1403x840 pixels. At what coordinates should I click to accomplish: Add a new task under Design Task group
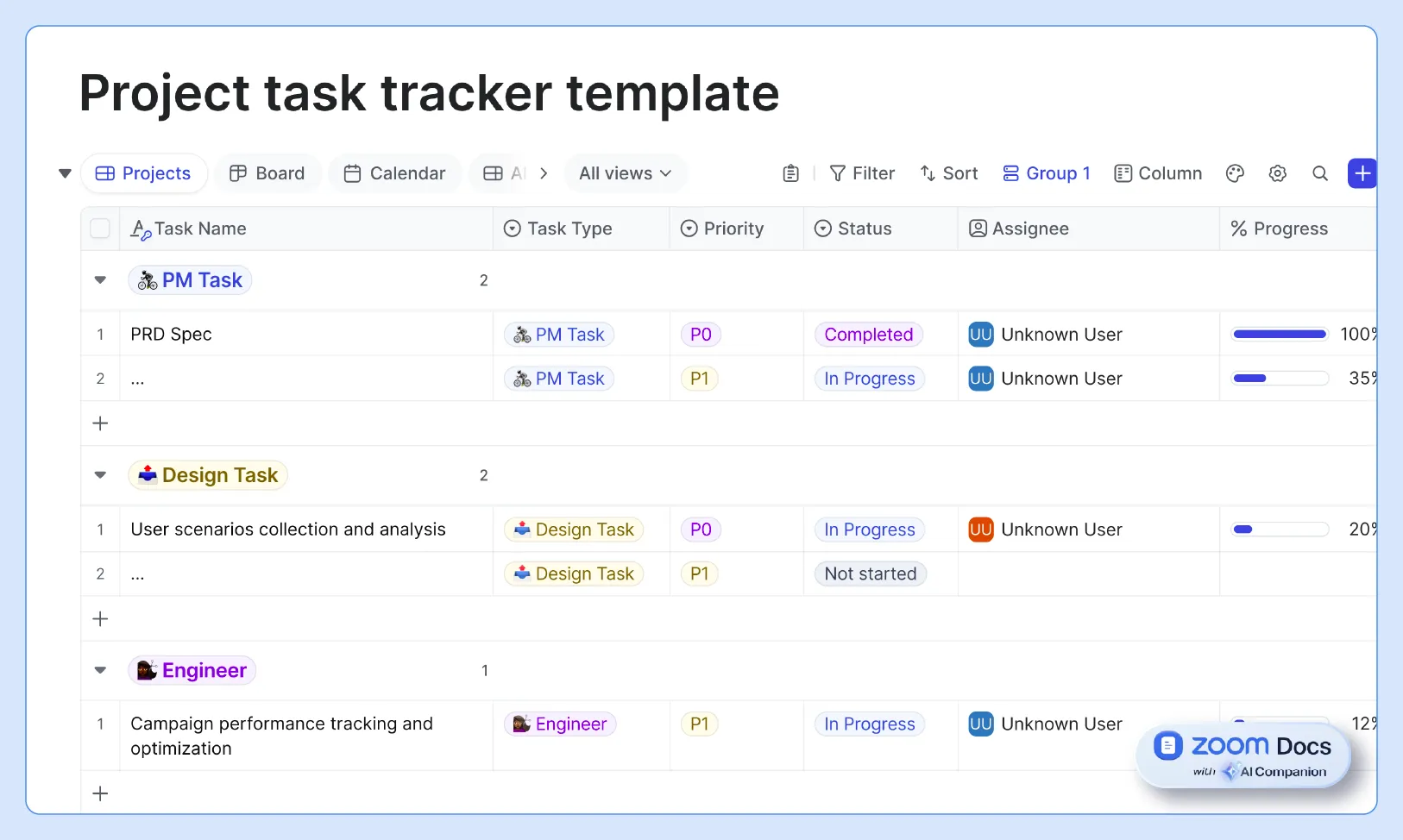click(100, 618)
